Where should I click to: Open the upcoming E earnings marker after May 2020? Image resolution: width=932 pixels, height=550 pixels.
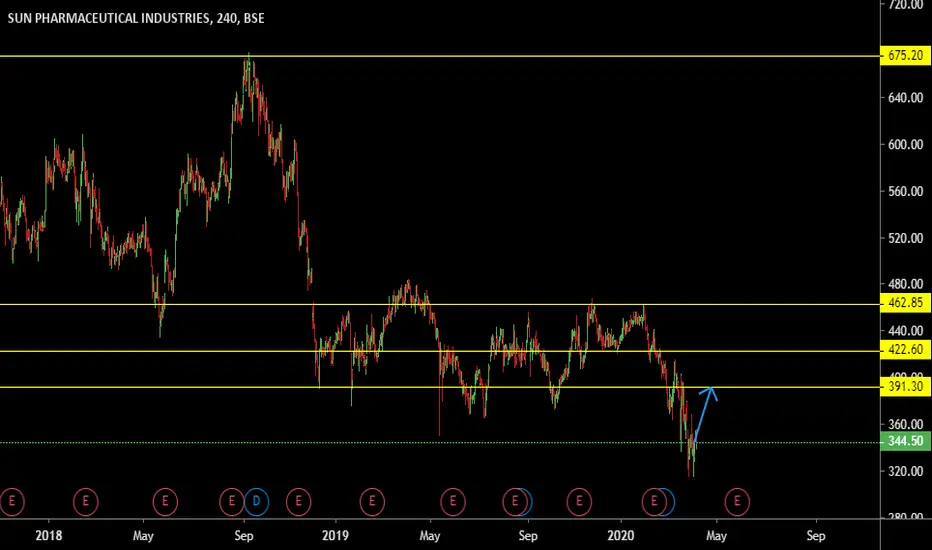pos(737,502)
